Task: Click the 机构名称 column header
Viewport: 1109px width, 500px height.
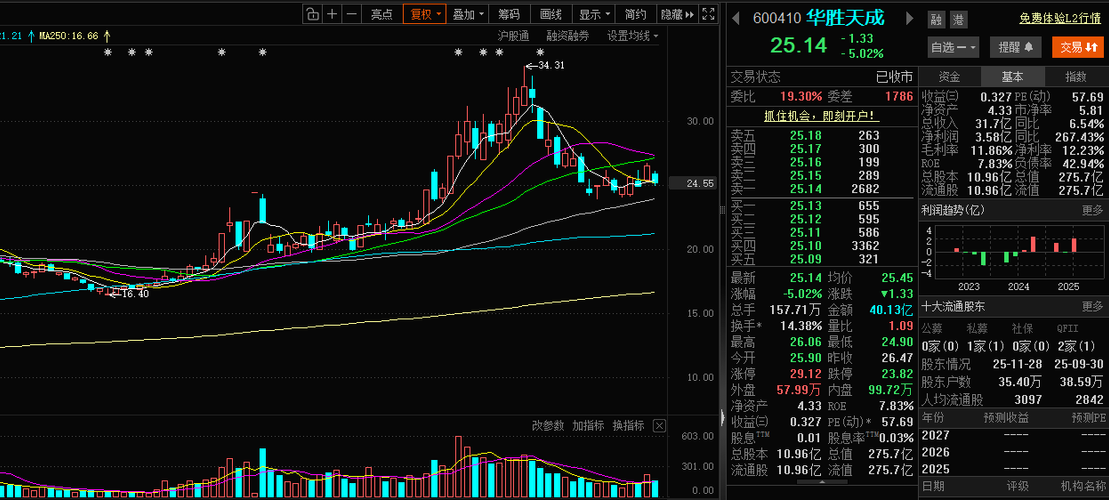Action: 1084,486
